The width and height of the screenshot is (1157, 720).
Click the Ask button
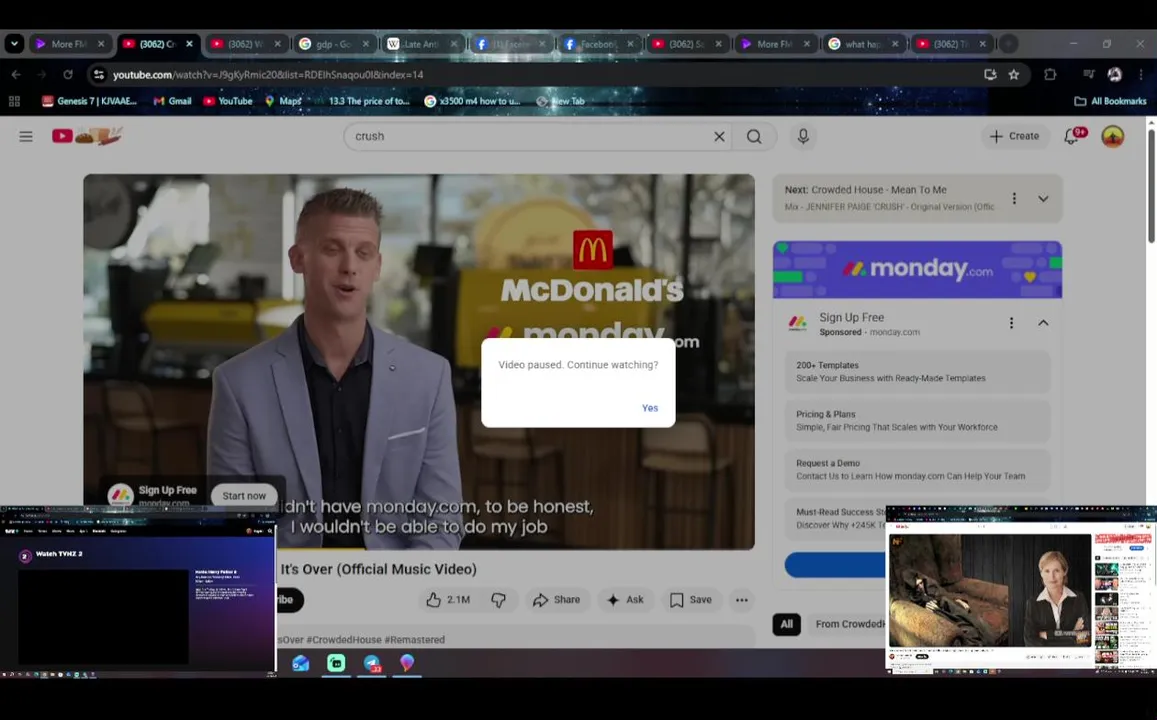[625, 600]
